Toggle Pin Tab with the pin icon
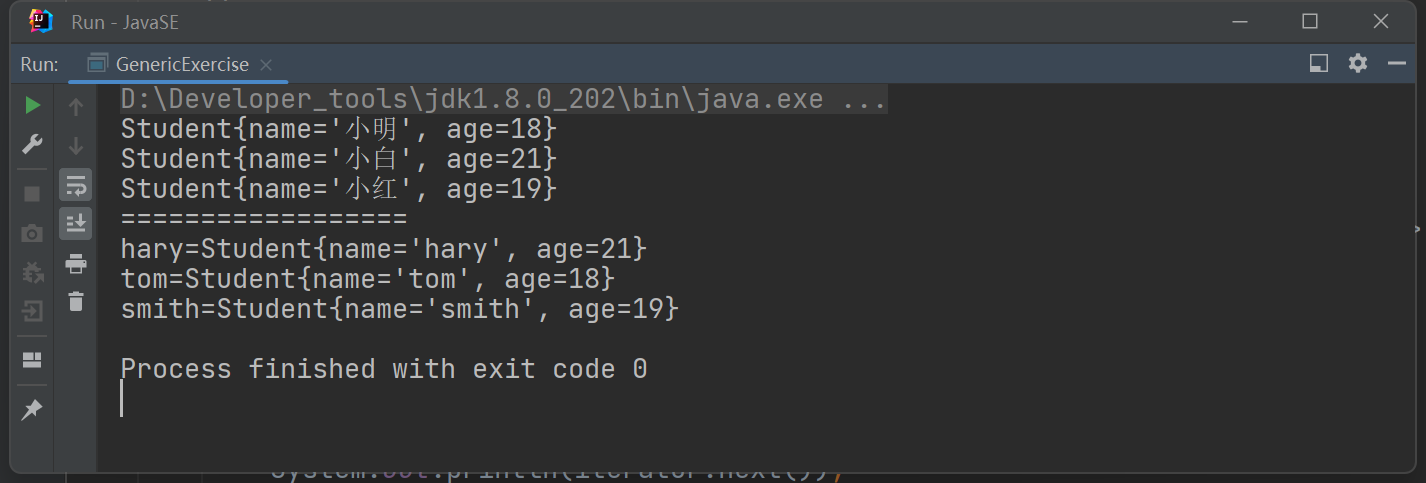Screen dimensions: 1426x483 click(32, 409)
